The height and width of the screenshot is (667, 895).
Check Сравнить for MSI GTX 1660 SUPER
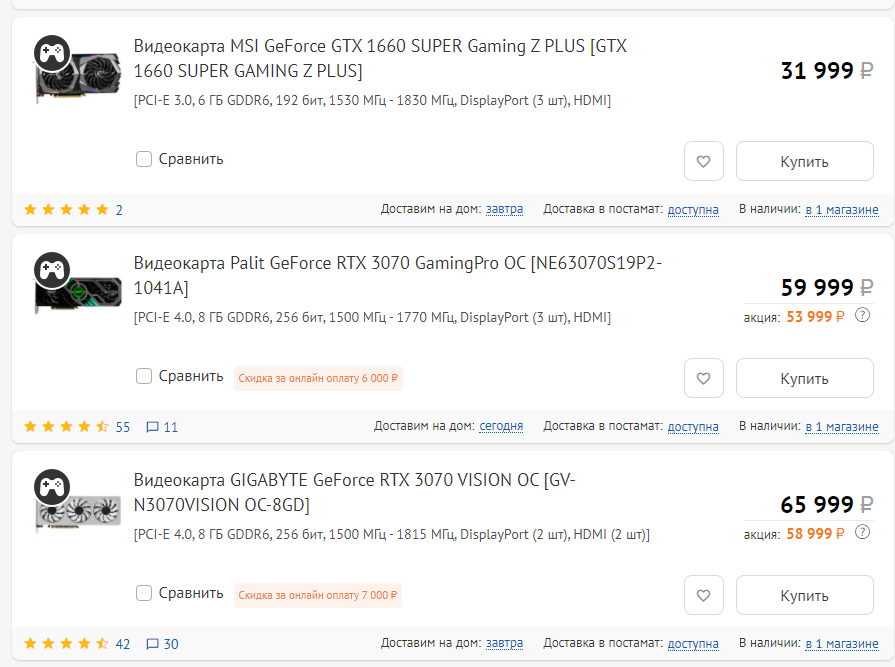tap(144, 159)
